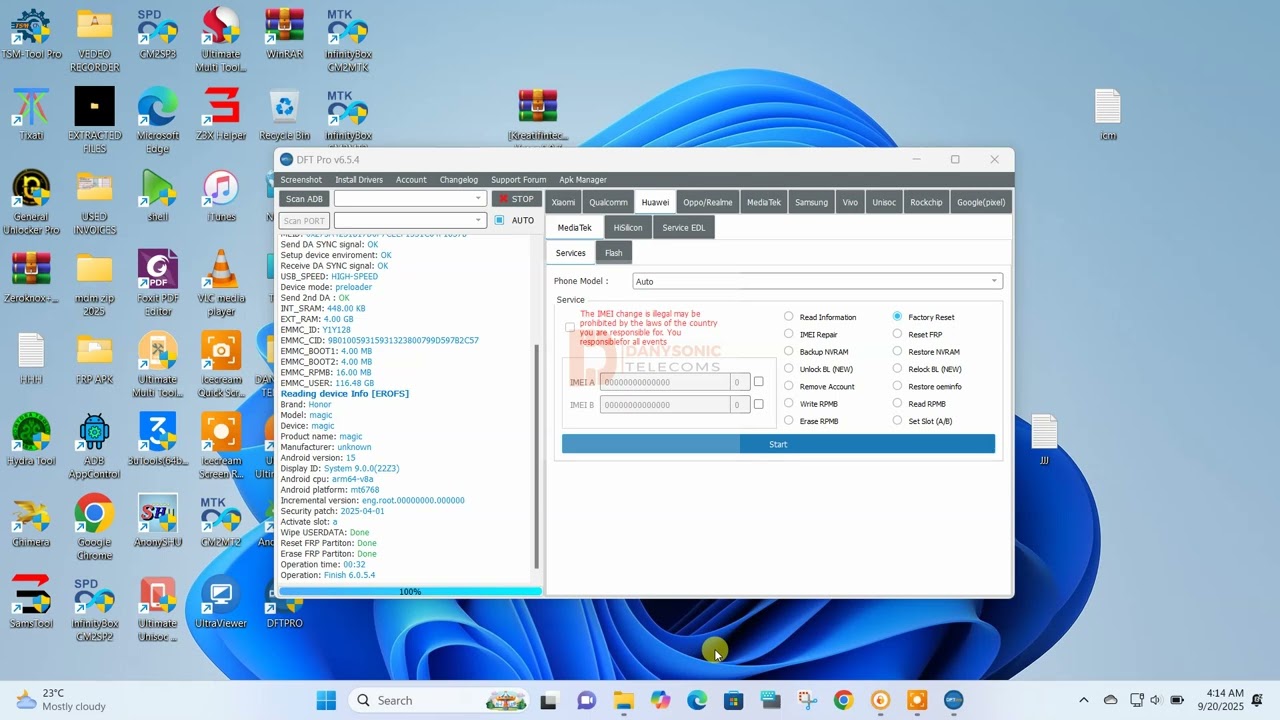
Task: Select the CM2MT2 desktop shortcut
Action: [220, 521]
